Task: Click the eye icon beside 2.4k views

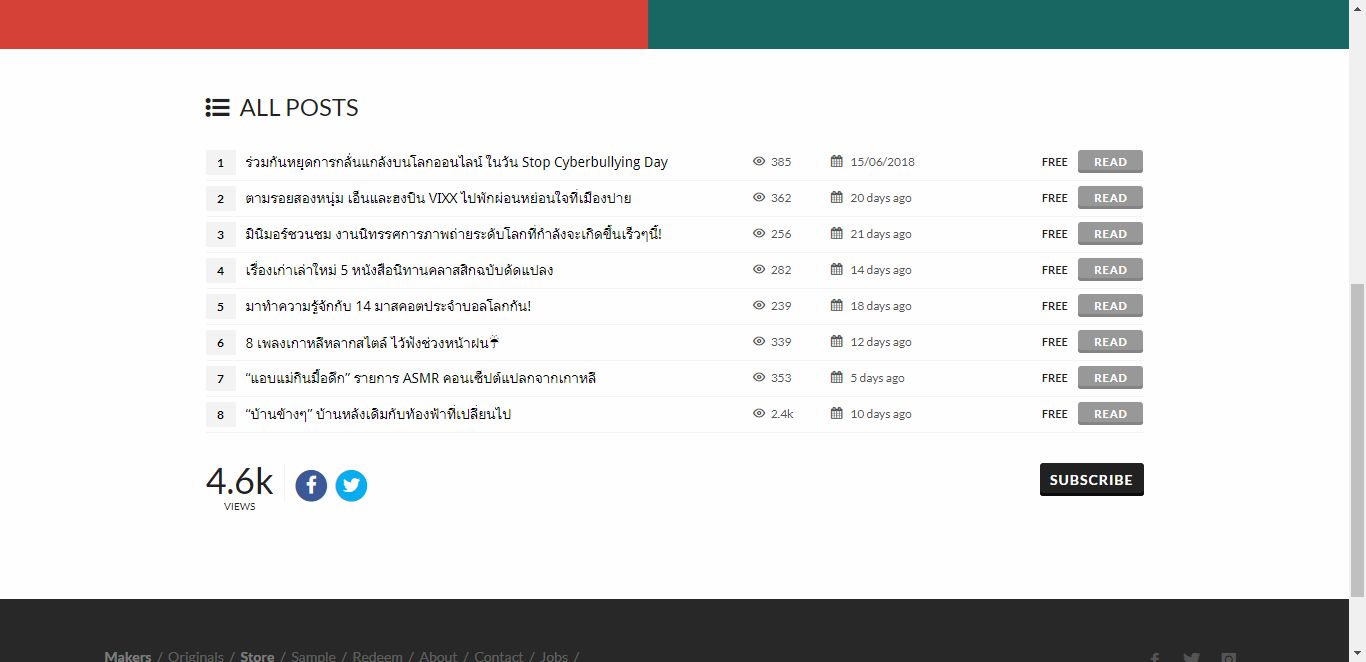Action: 759,414
